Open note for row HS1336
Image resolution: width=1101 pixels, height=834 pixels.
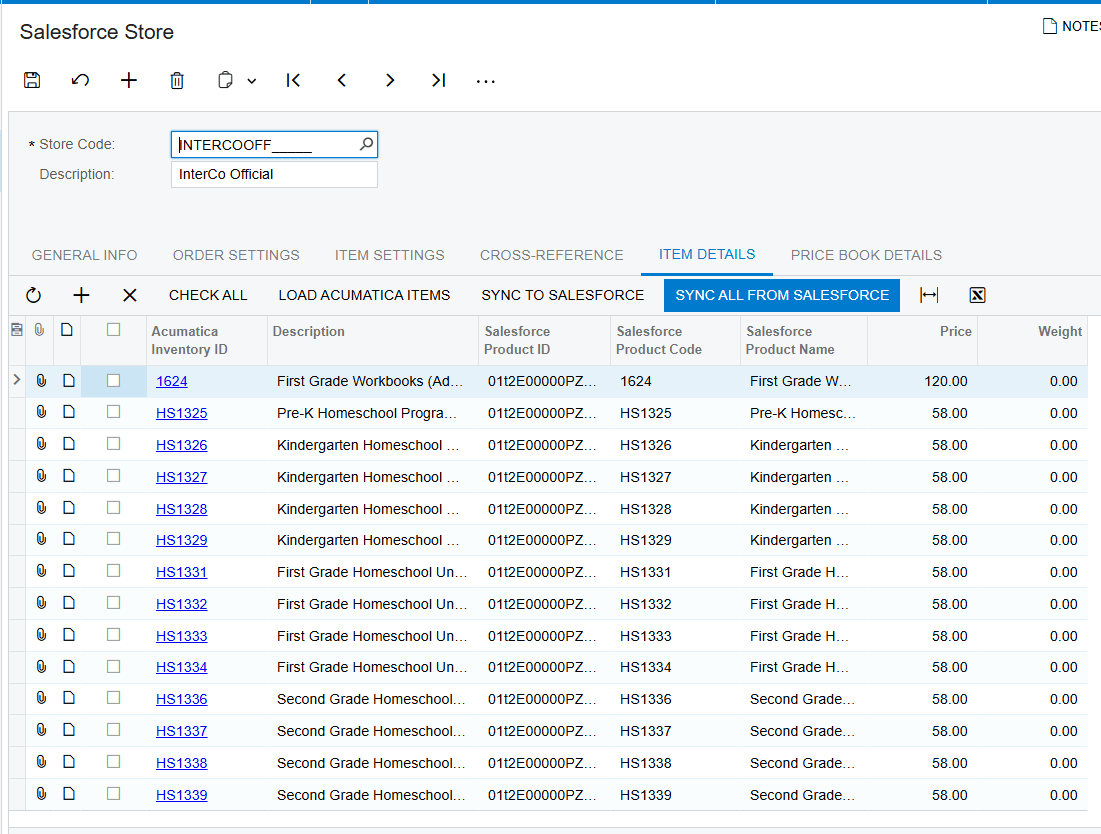coord(68,698)
